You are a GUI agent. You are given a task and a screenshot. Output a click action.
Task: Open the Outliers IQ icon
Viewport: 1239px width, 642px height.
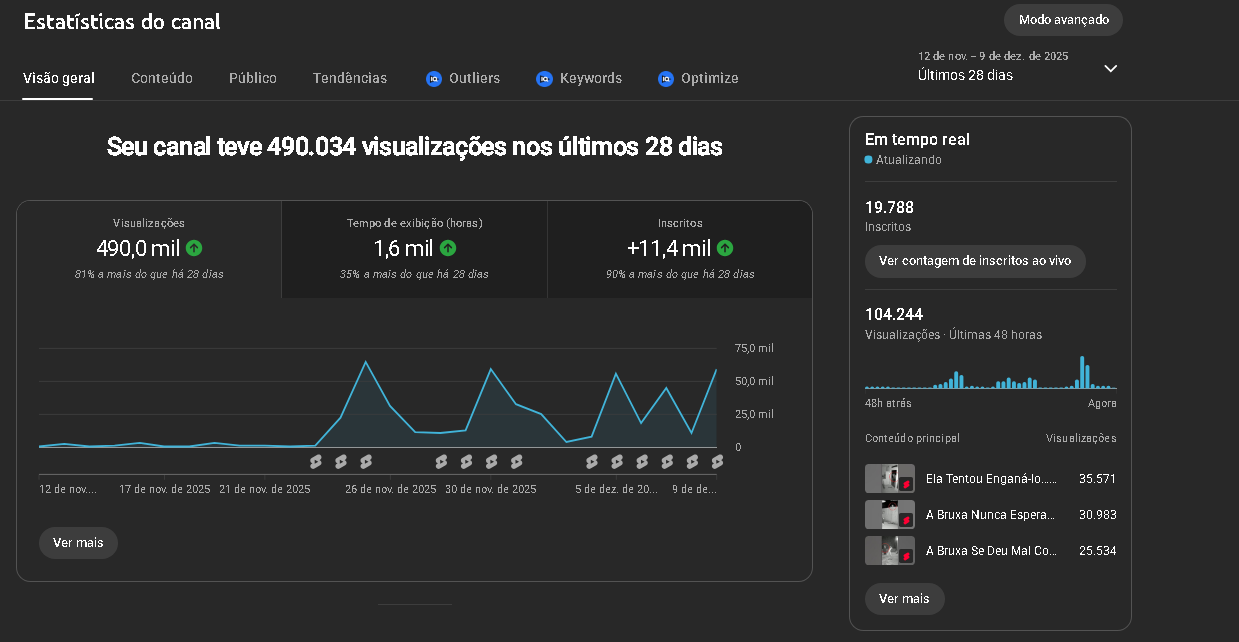[434, 79]
